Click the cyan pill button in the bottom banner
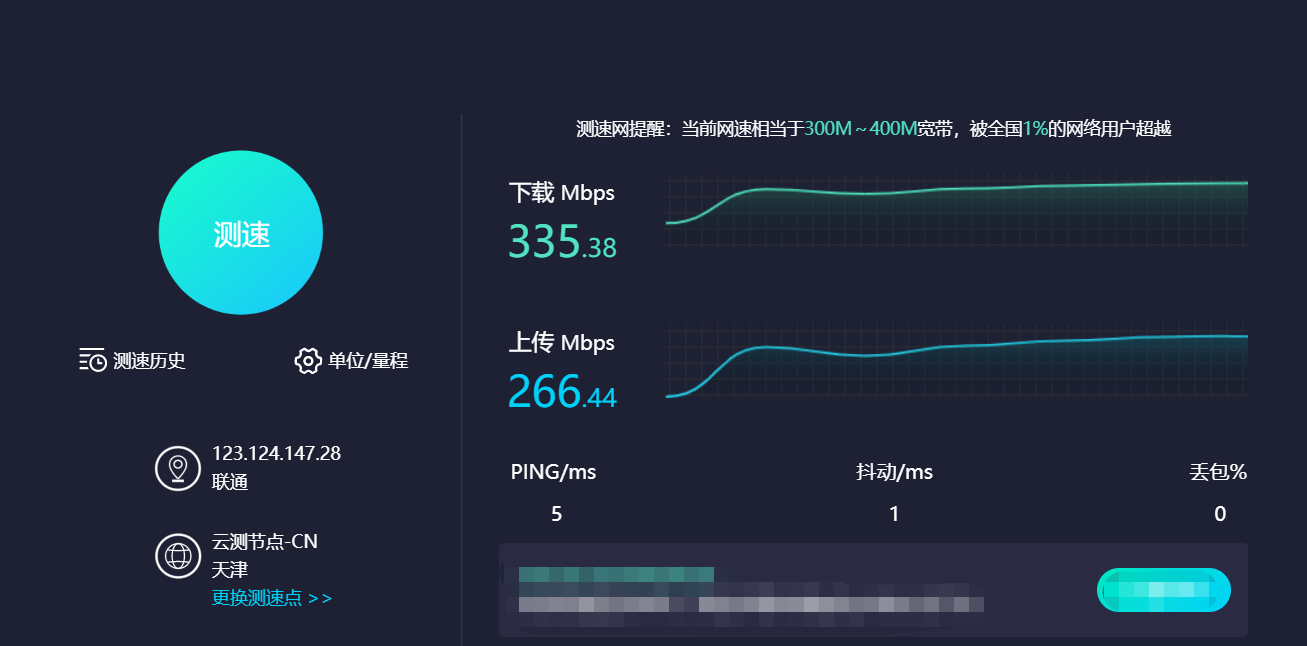Viewport: 1307px width, 646px height. (1164, 590)
